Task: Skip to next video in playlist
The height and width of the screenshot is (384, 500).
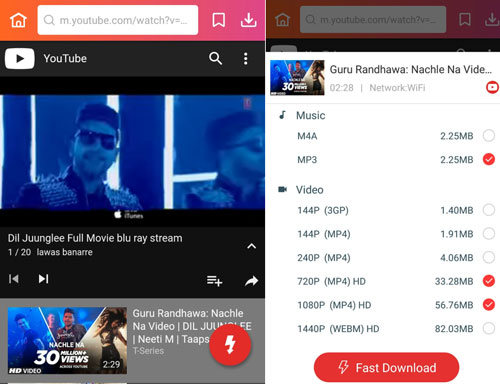Action: (x=43, y=279)
